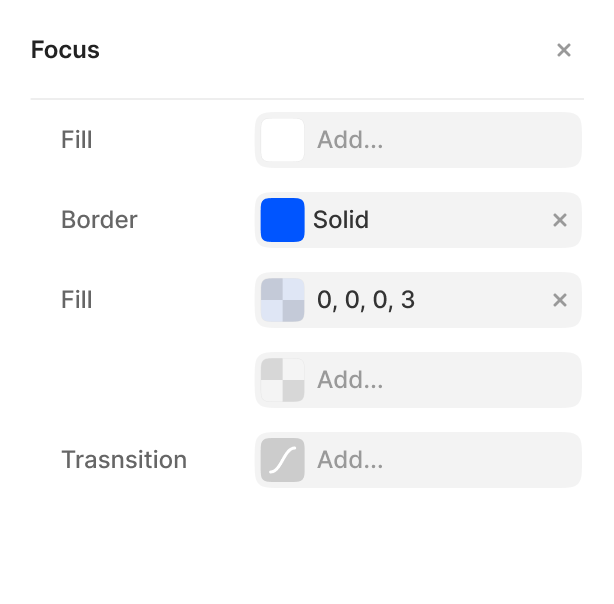The image size is (614, 604).
Task: Close the Focus panel
Action: point(564,50)
